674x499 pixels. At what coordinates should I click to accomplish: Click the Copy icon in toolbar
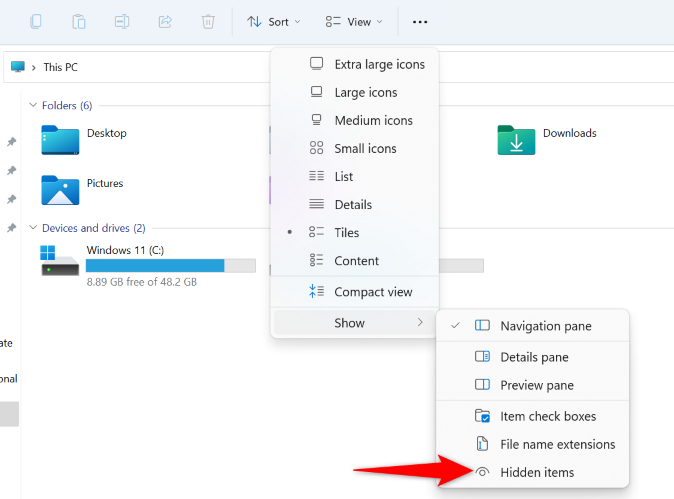36,21
